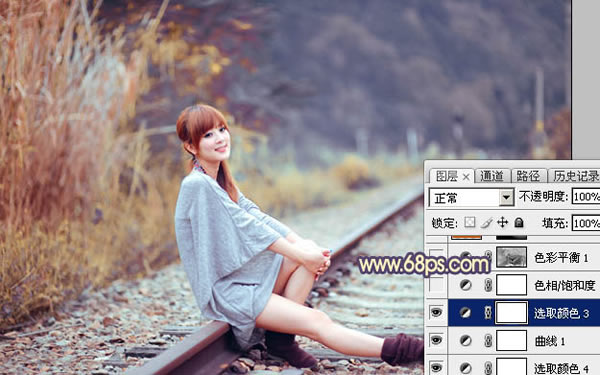Toggle mask link on 选取颜色 3 layer
The height and width of the screenshot is (375, 600).
[488, 313]
